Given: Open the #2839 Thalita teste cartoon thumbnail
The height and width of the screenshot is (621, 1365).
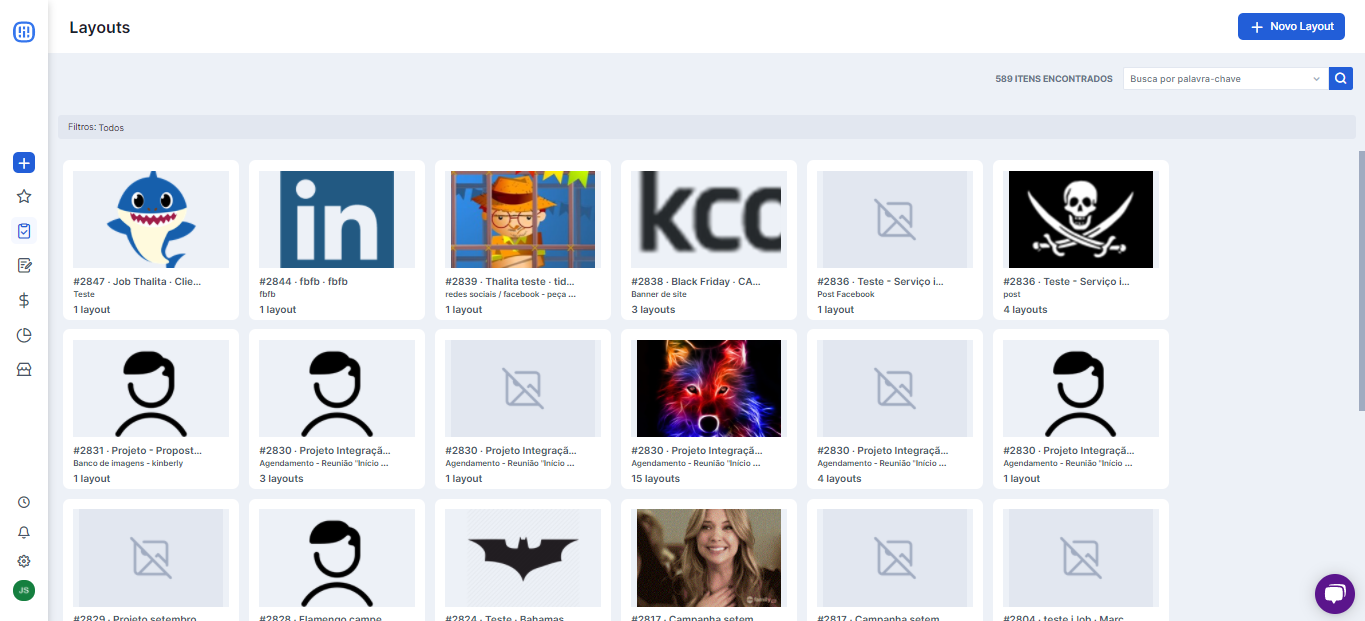Looking at the screenshot, I should (523, 219).
